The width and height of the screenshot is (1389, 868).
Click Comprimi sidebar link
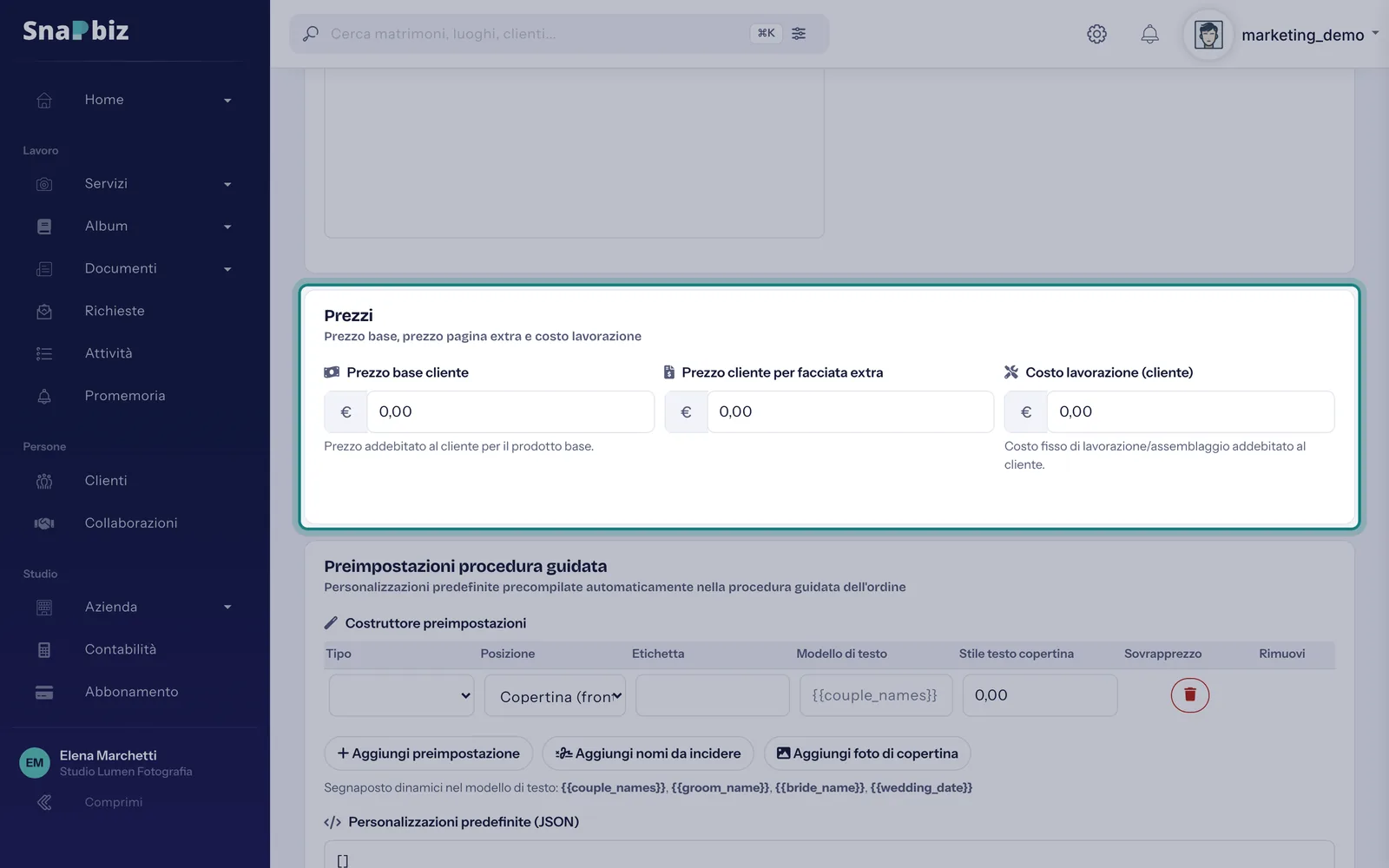(114, 802)
